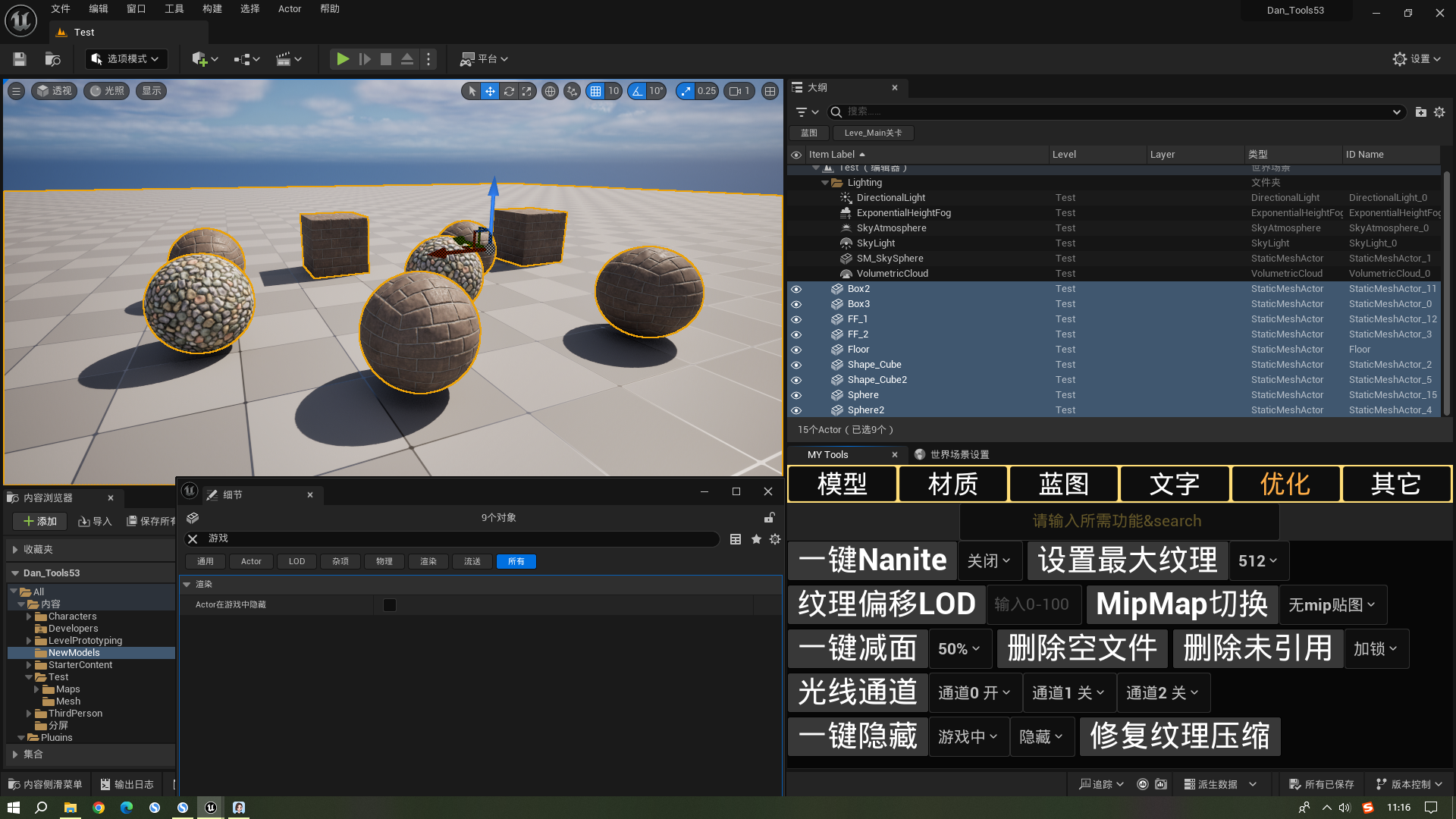Switch the viewport layout with the four-pane icon
Image resolution: width=1456 pixels, height=819 pixels.
[770, 91]
